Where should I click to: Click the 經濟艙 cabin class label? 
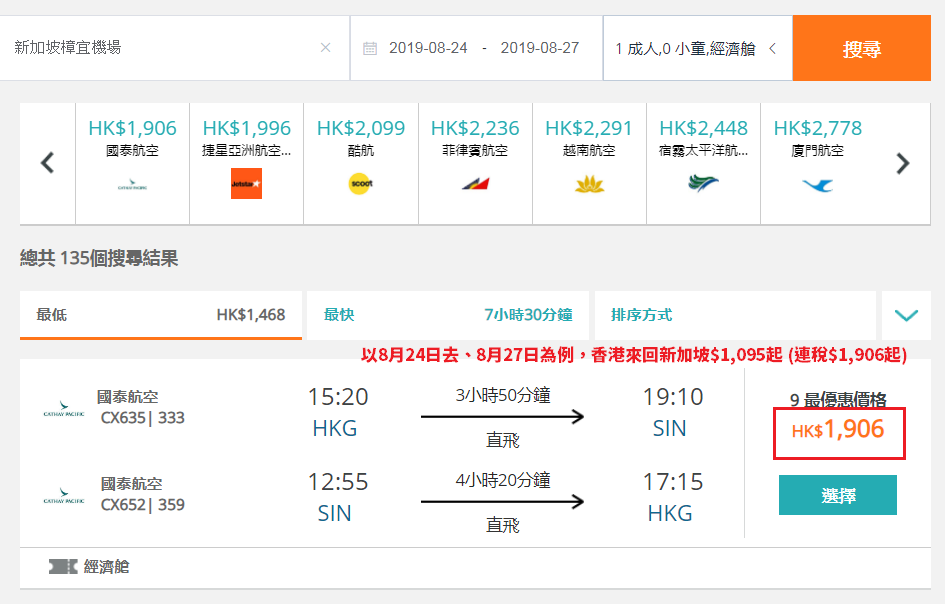[107, 567]
